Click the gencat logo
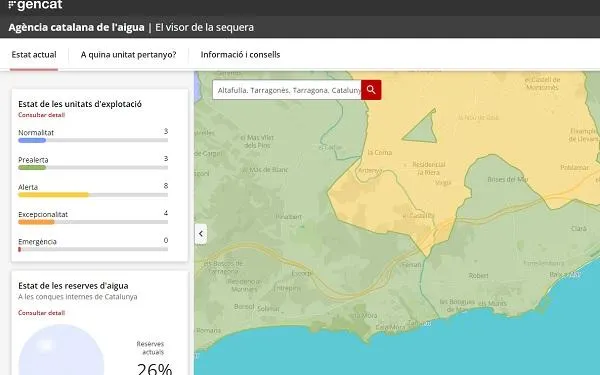The image size is (600, 375). 35,5
